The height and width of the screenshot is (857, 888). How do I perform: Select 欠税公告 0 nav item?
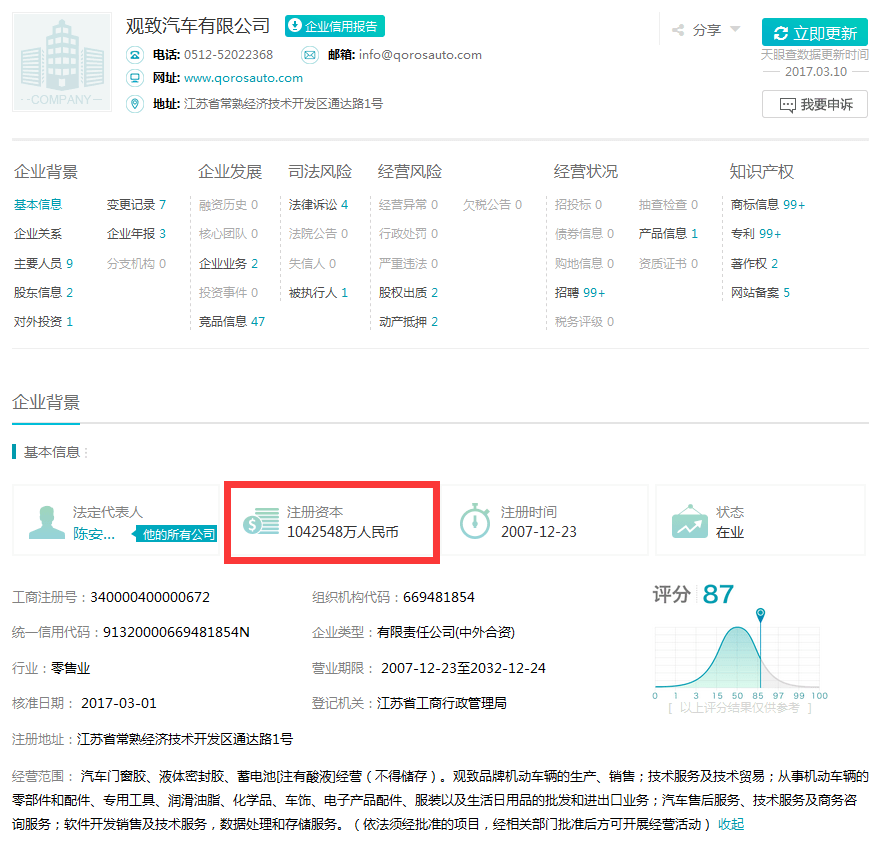493,204
